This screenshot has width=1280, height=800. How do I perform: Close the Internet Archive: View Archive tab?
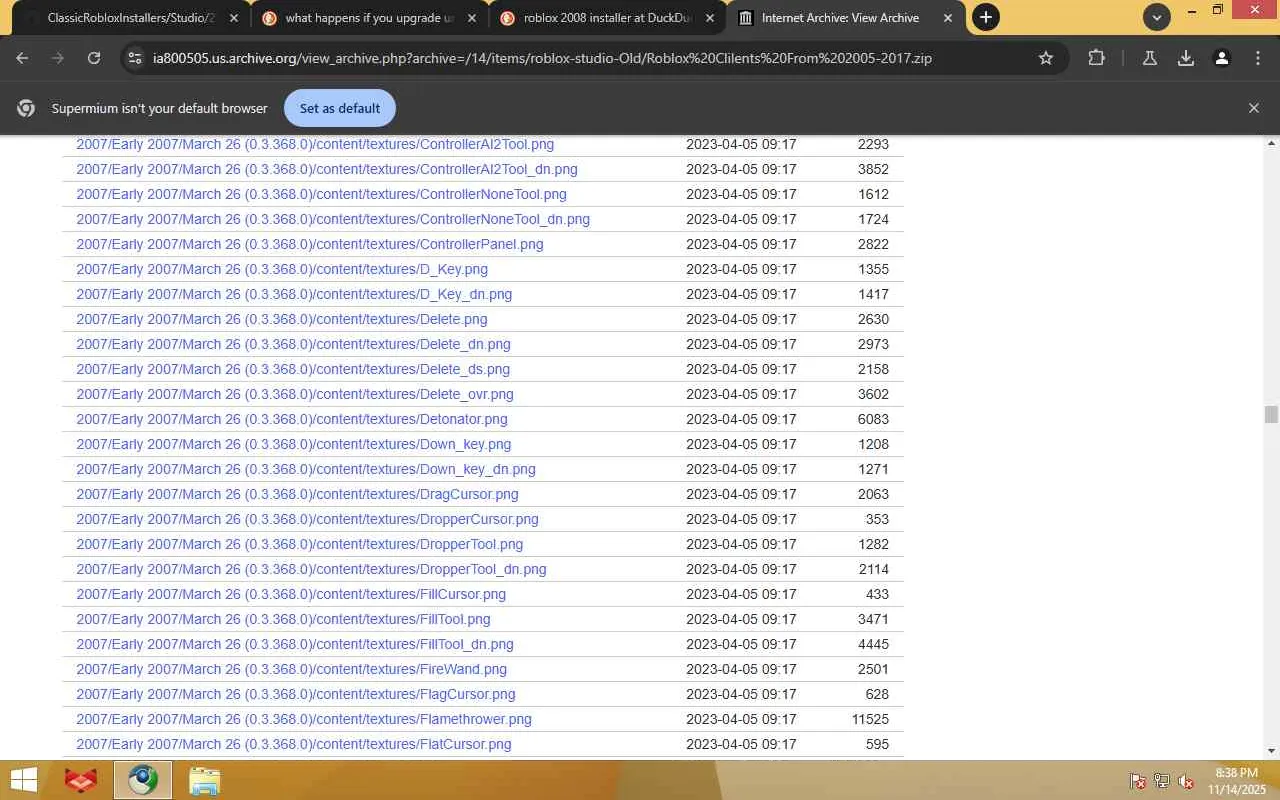pos(948,17)
